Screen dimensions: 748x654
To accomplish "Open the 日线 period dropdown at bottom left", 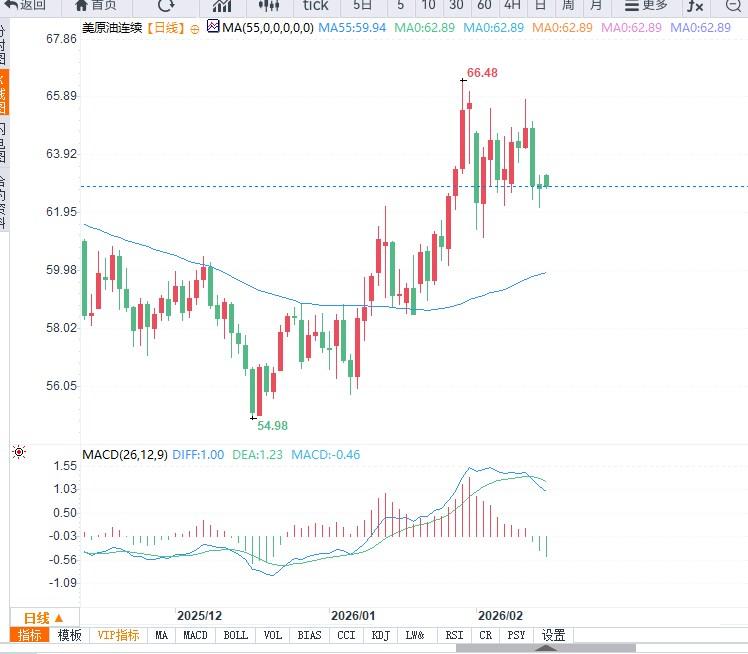I will click(x=43, y=617).
